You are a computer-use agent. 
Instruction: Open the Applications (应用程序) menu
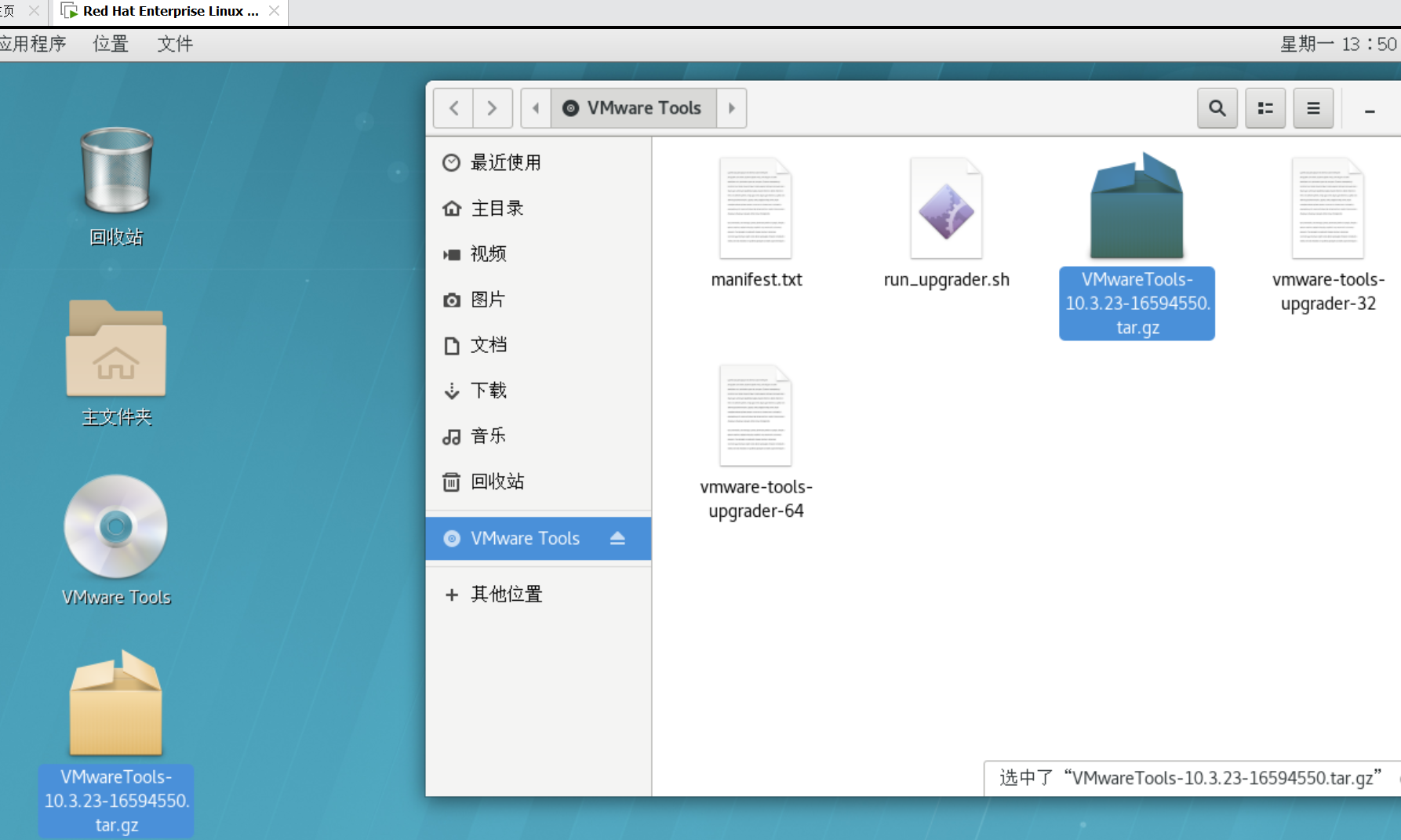33,44
